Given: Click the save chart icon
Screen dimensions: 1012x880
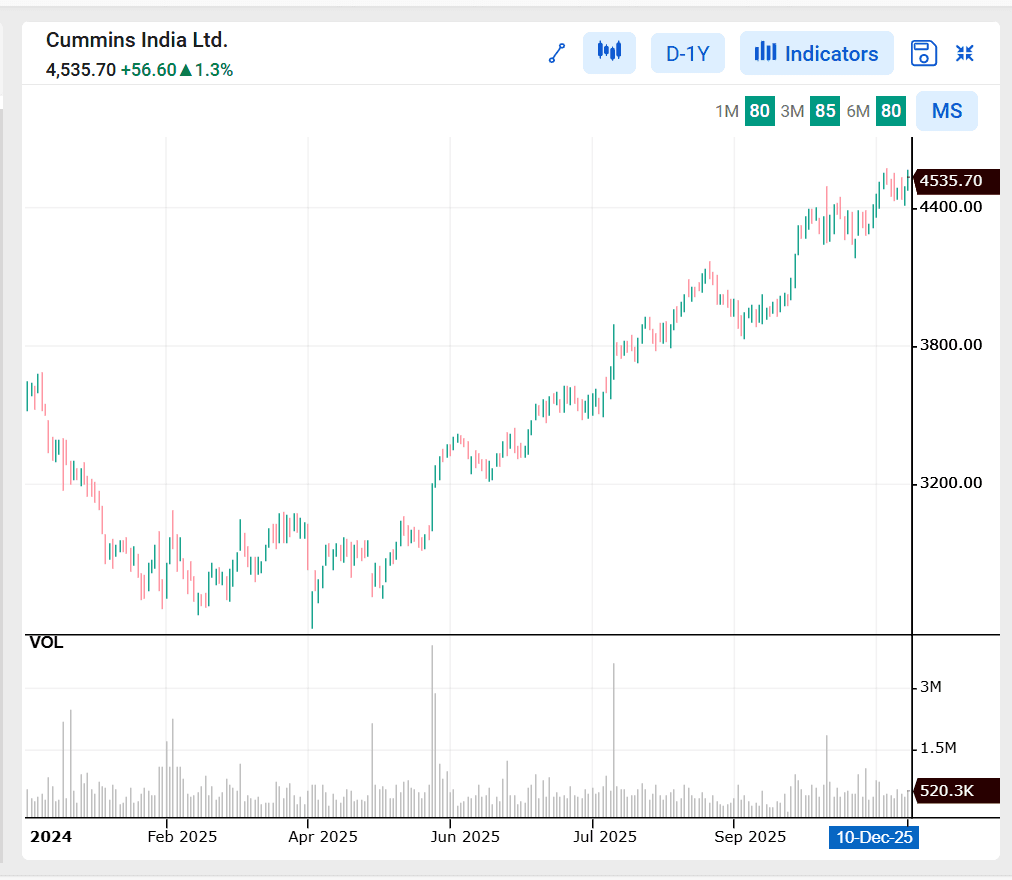Looking at the screenshot, I should 924,53.
